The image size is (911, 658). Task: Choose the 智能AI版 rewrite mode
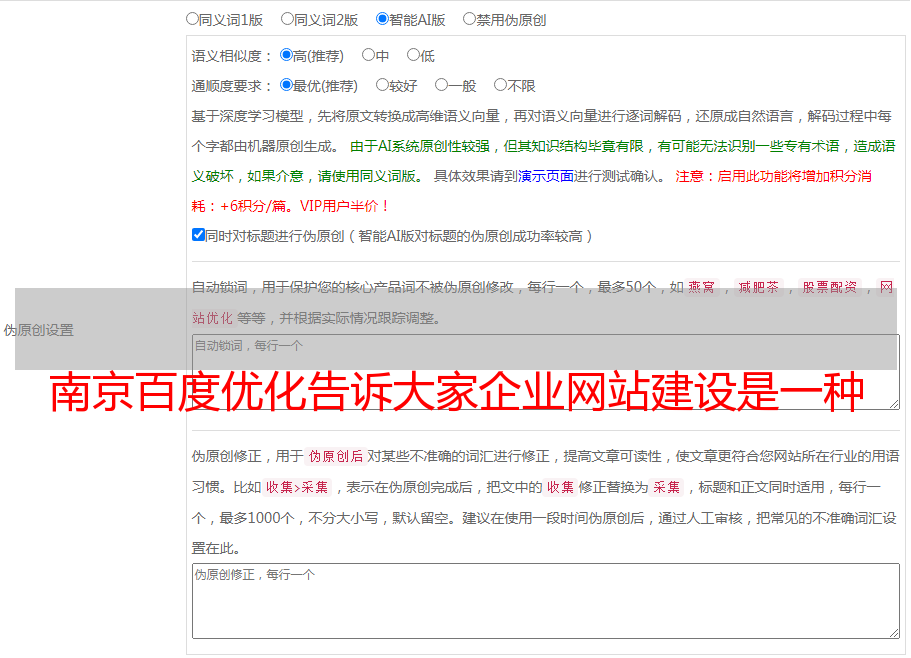[x=382, y=19]
